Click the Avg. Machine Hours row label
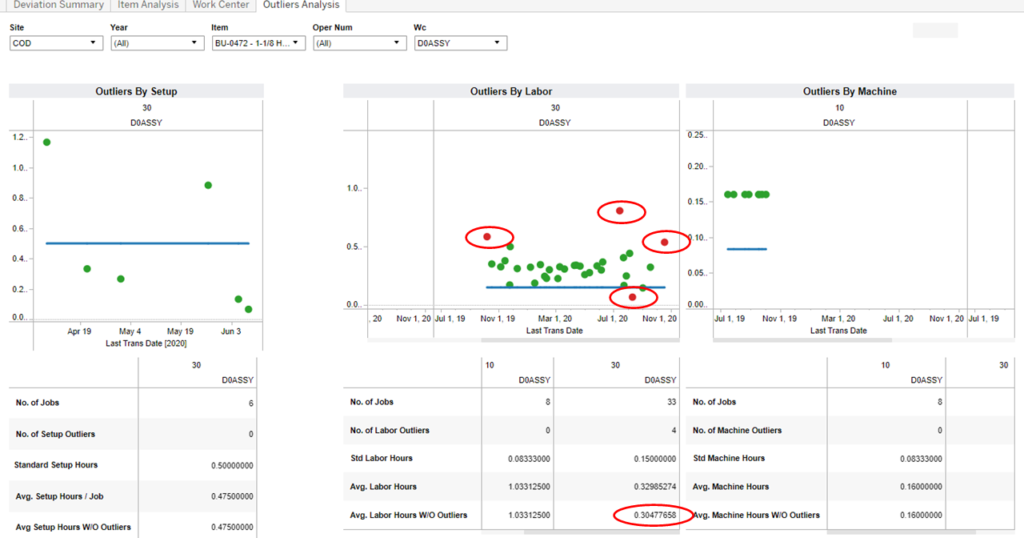 (x=731, y=487)
